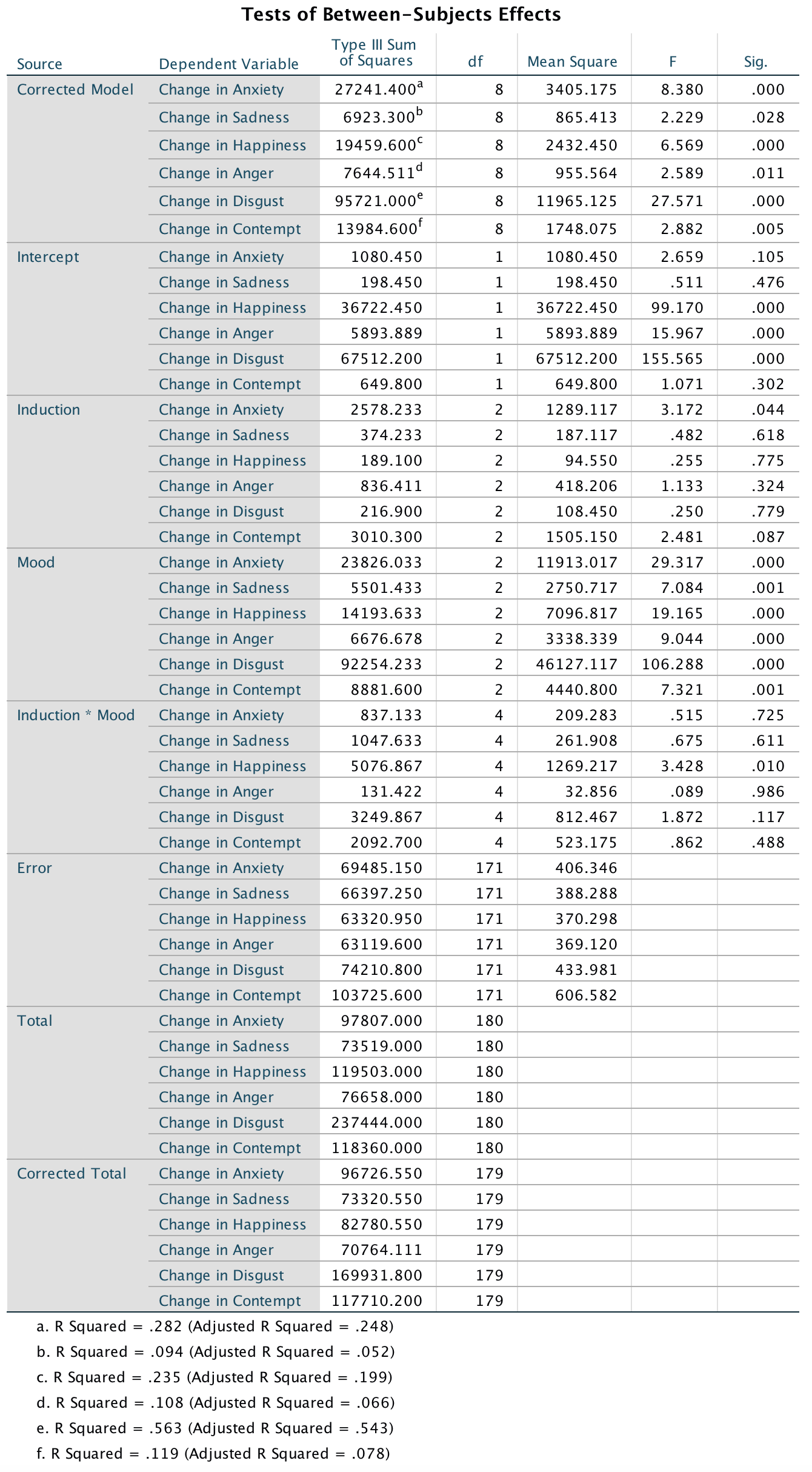Select the 27241.400 sum of squares cell

click(376, 90)
